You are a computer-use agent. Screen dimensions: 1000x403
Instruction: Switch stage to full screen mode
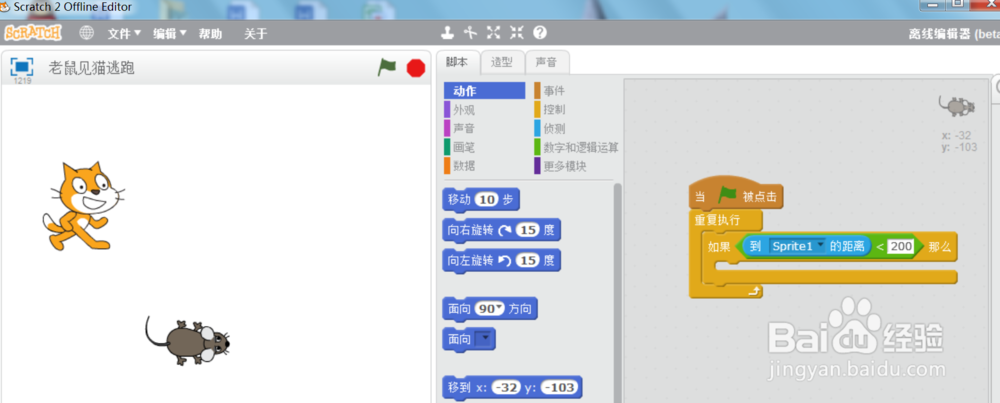22,66
